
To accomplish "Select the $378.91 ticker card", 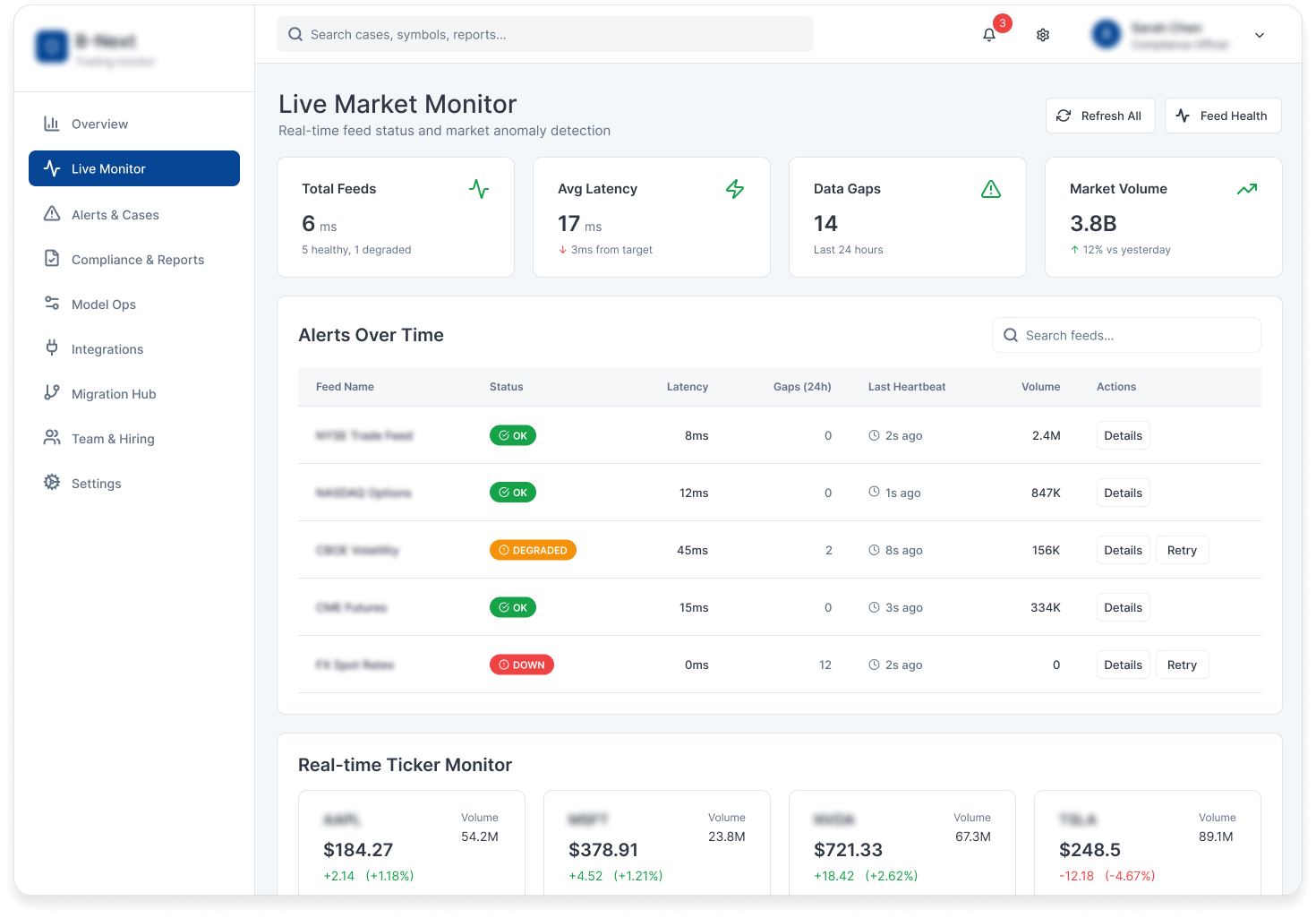I will click(657, 842).
